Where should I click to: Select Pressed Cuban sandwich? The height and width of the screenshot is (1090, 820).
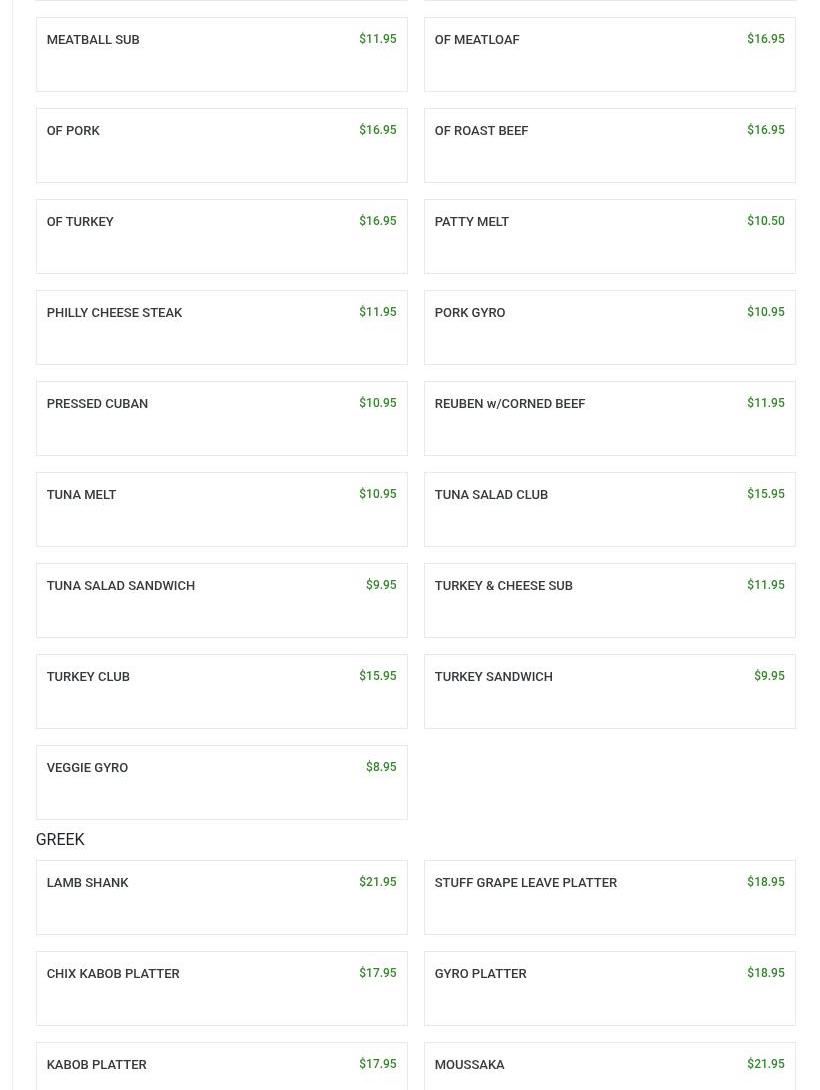(222, 418)
